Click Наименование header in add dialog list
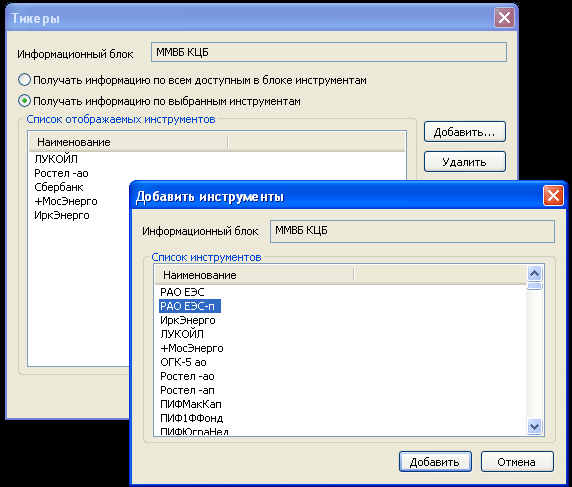 click(x=254, y=275)
